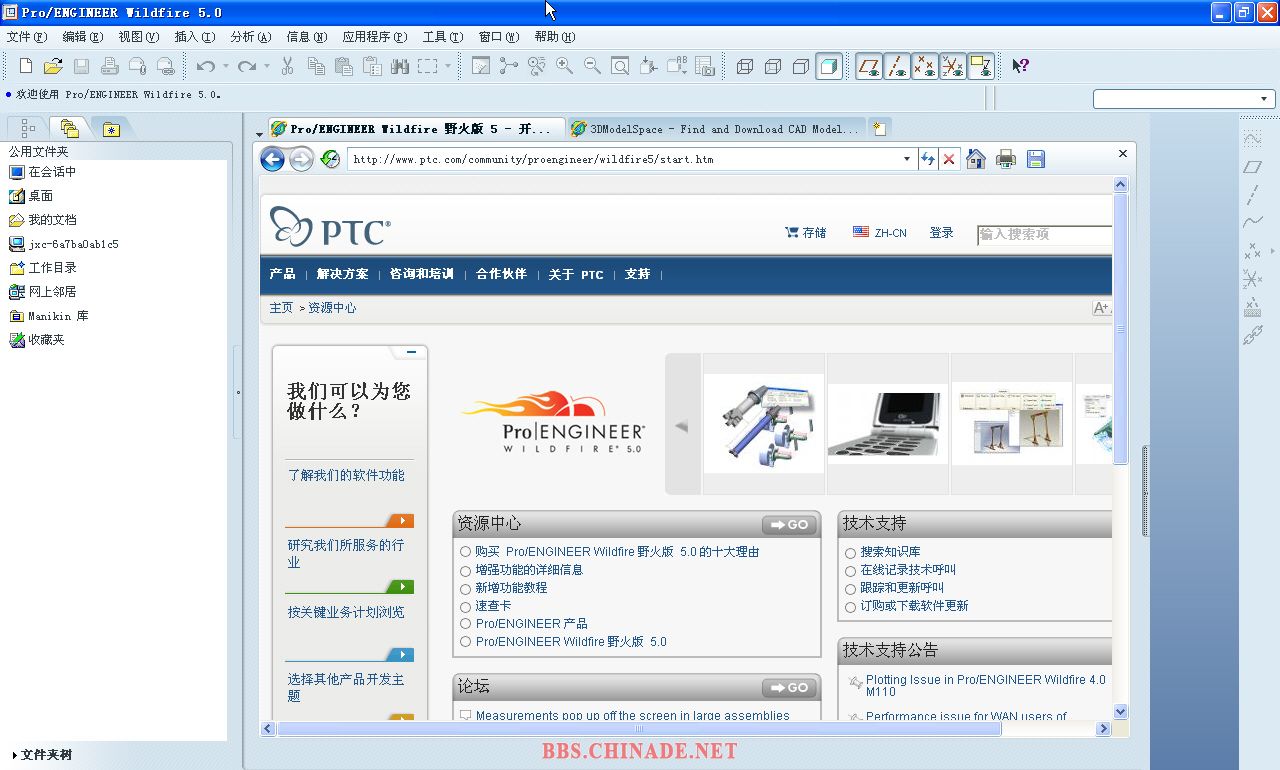
Task: Open the URL address dropdown arrow
Action: [907, 159]
